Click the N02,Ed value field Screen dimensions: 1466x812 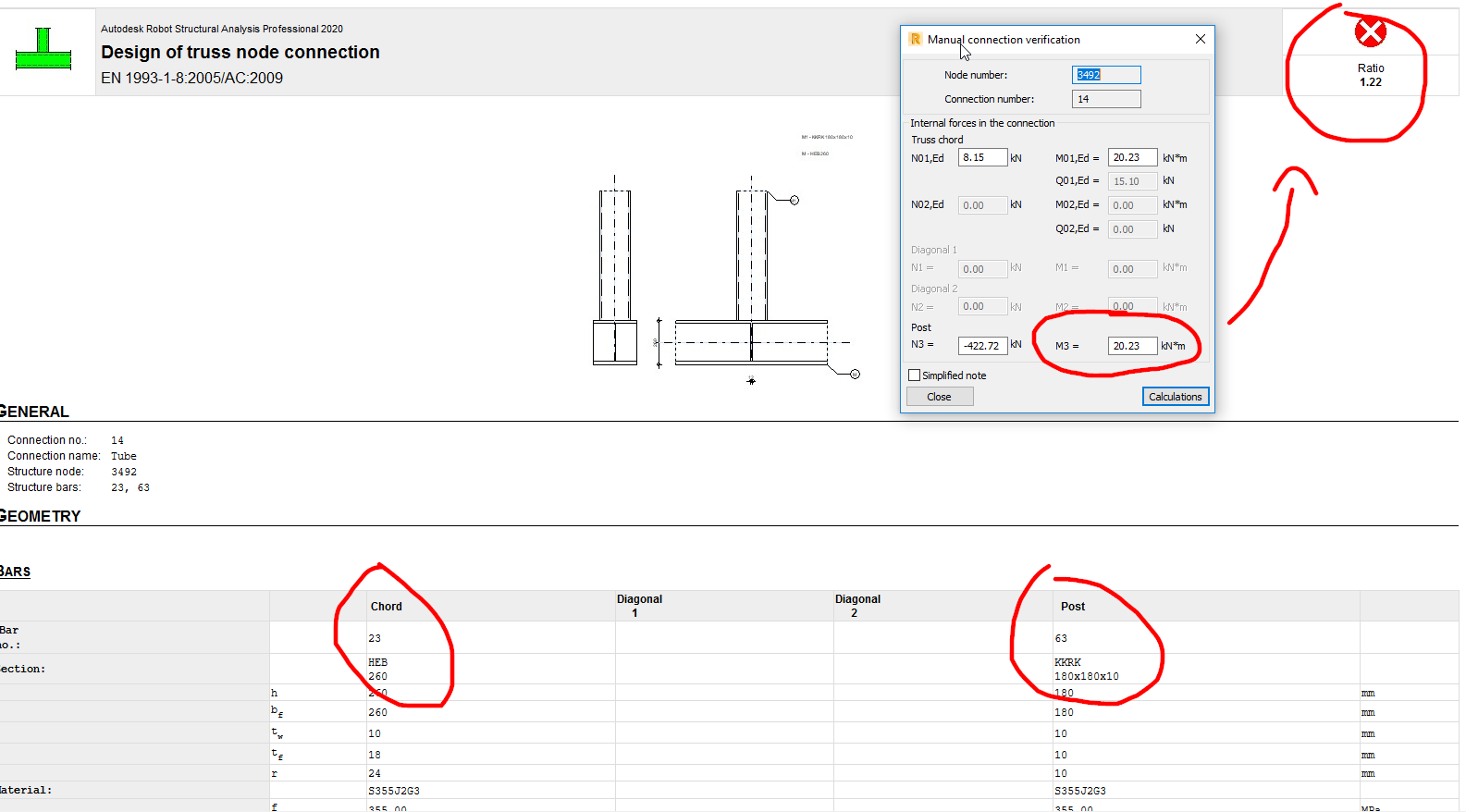[x=982, y=205]
